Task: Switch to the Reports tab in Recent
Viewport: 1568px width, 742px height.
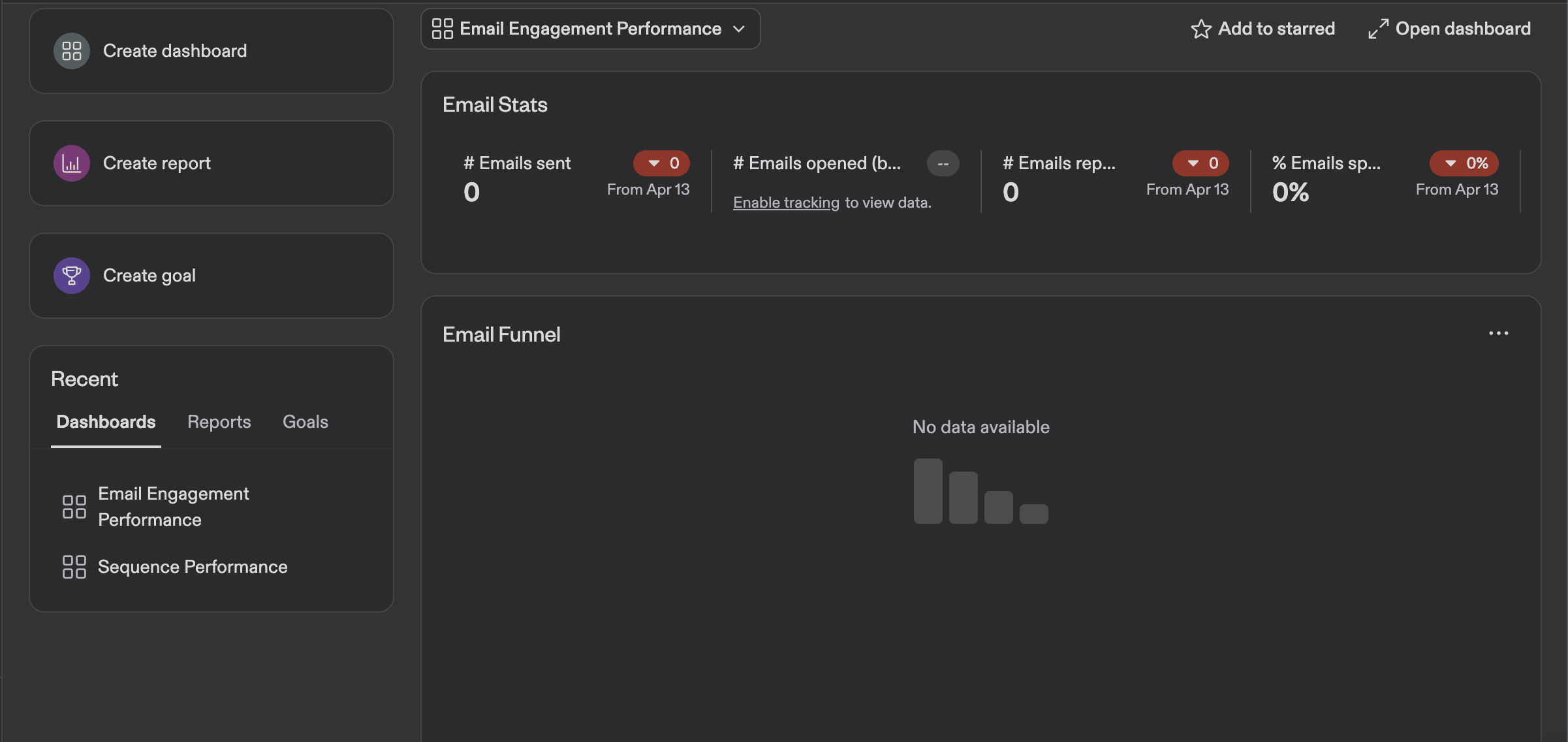Action: tap(219, 421)
